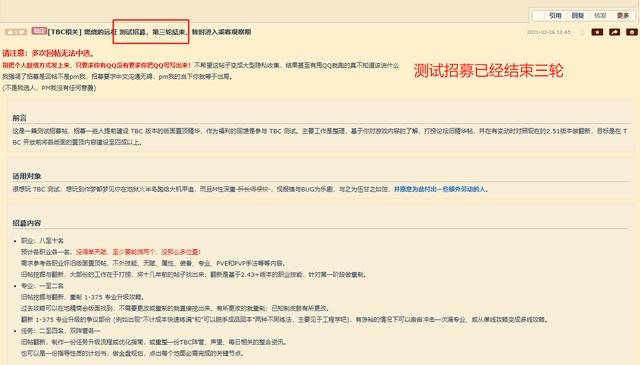Click the 引用 quote button
640x365 pixels.
click(x=555, y=16)
